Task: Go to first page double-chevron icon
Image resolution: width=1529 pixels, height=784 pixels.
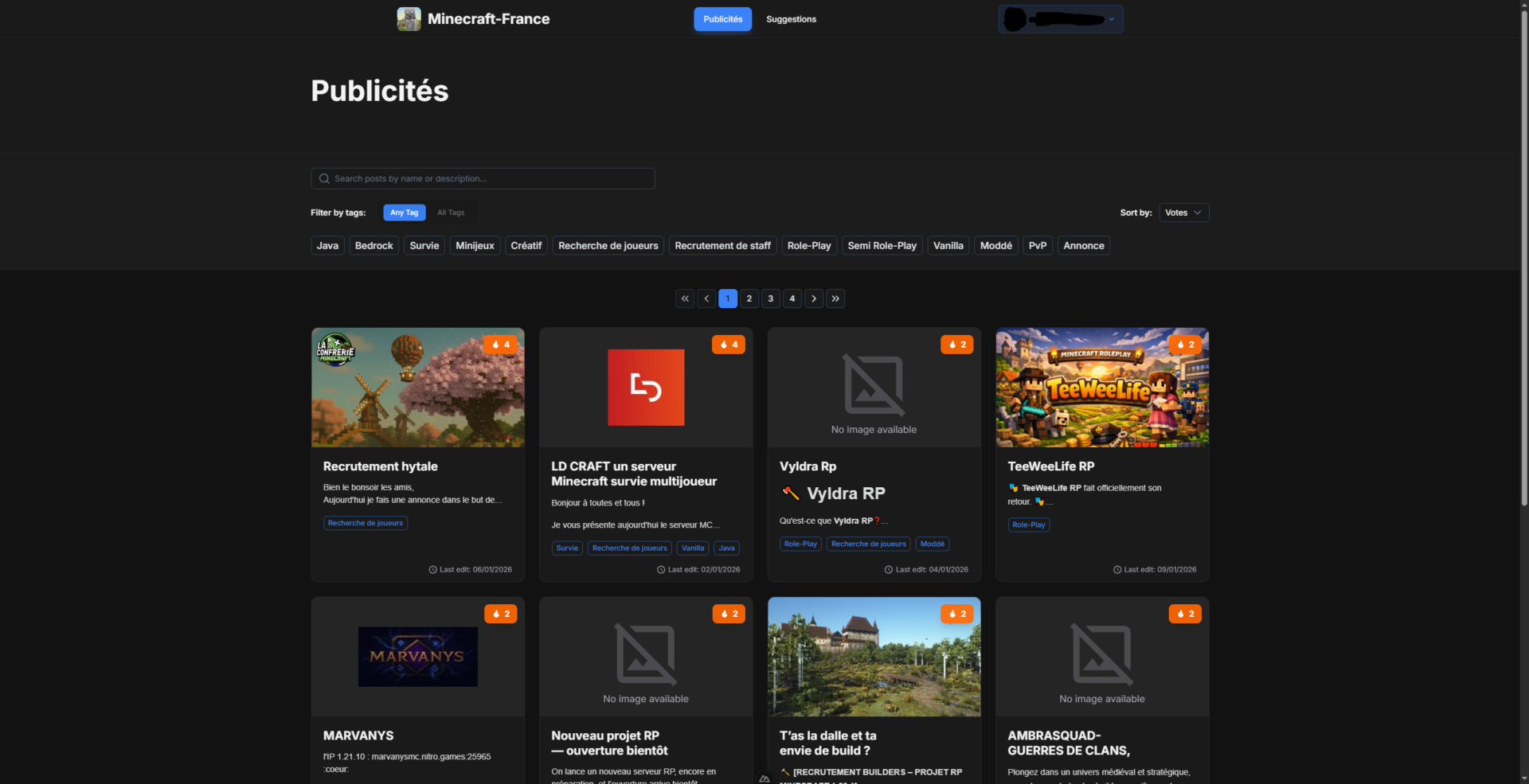Action: point(685,298)
